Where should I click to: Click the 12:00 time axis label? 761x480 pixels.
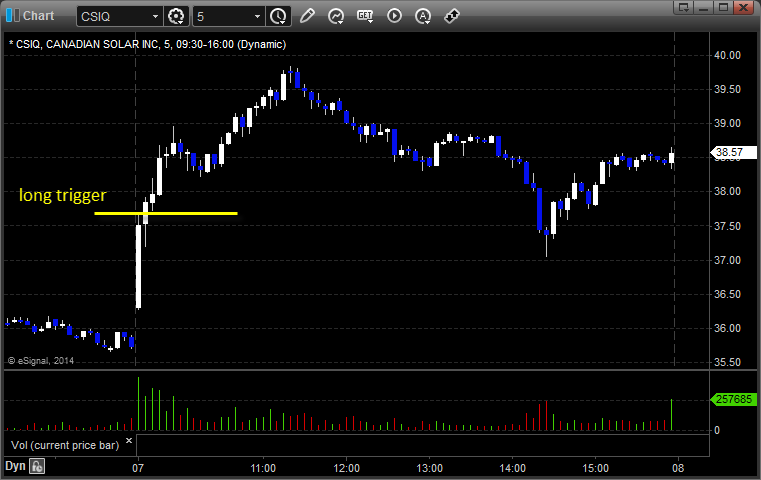coord(347,468)
